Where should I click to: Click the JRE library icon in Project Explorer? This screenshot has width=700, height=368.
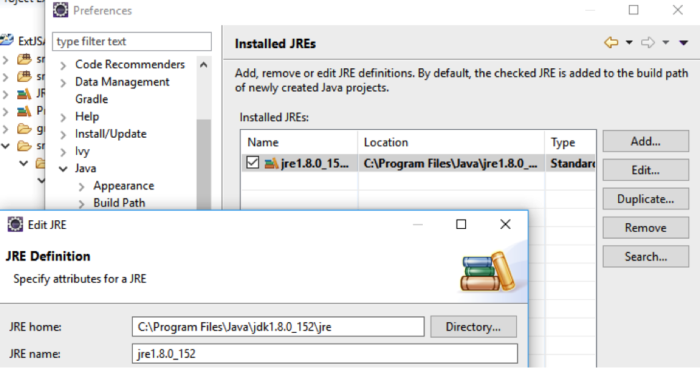pos(24,94)
